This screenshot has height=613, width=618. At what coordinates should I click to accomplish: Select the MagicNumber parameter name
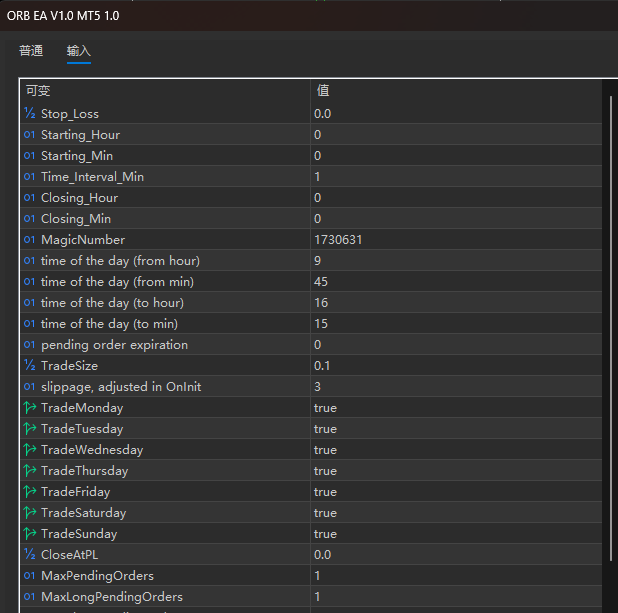coord(83,240)
